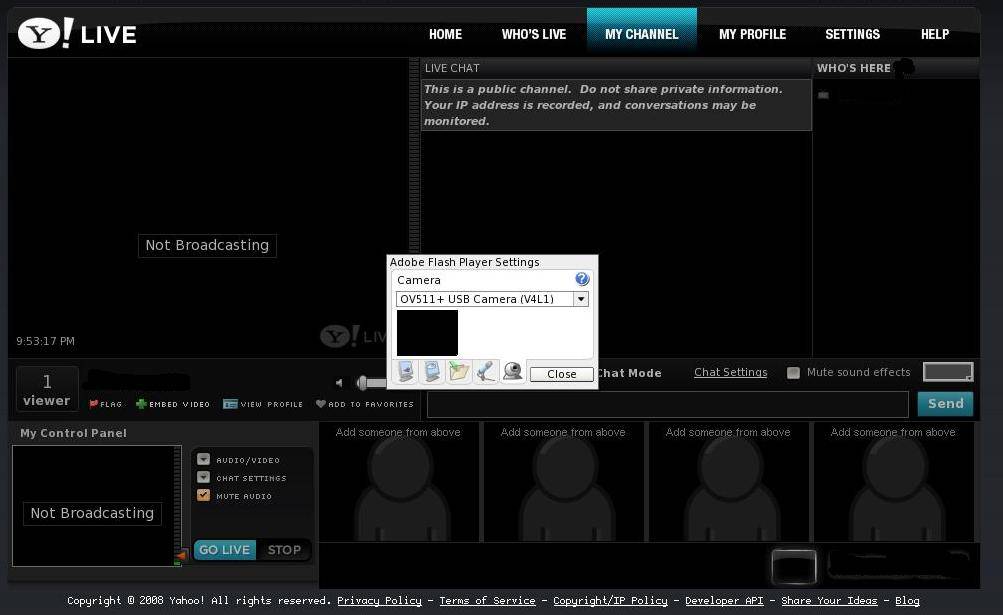Open View Profile below the video

pos(263,404)
